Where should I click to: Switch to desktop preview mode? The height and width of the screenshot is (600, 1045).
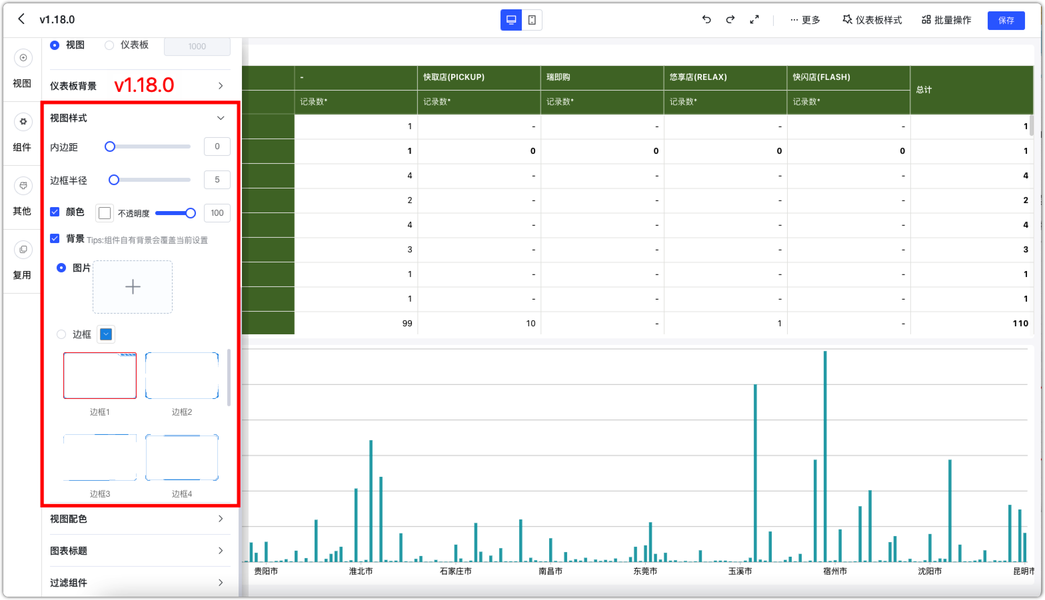(x=511, y=20)
